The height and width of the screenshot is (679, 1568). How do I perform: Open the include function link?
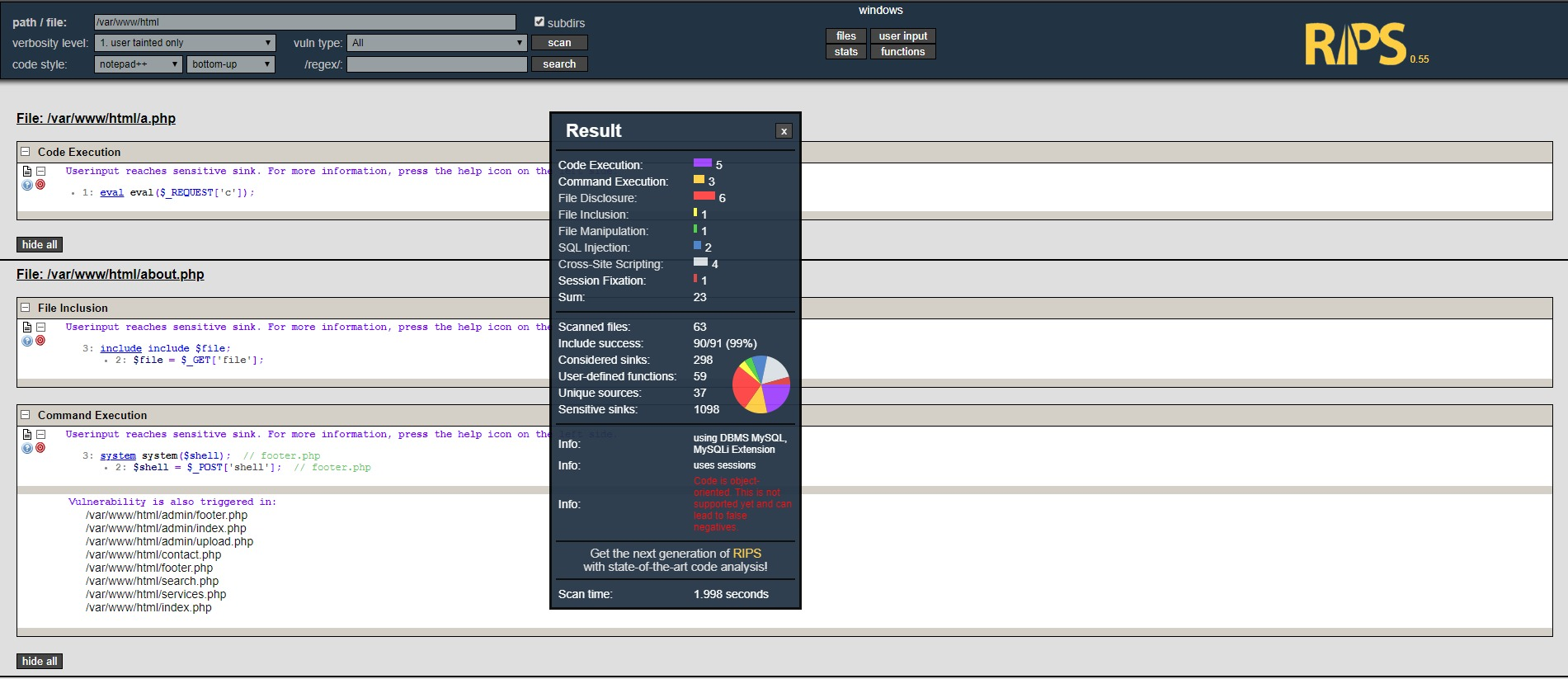pos(121,348)
